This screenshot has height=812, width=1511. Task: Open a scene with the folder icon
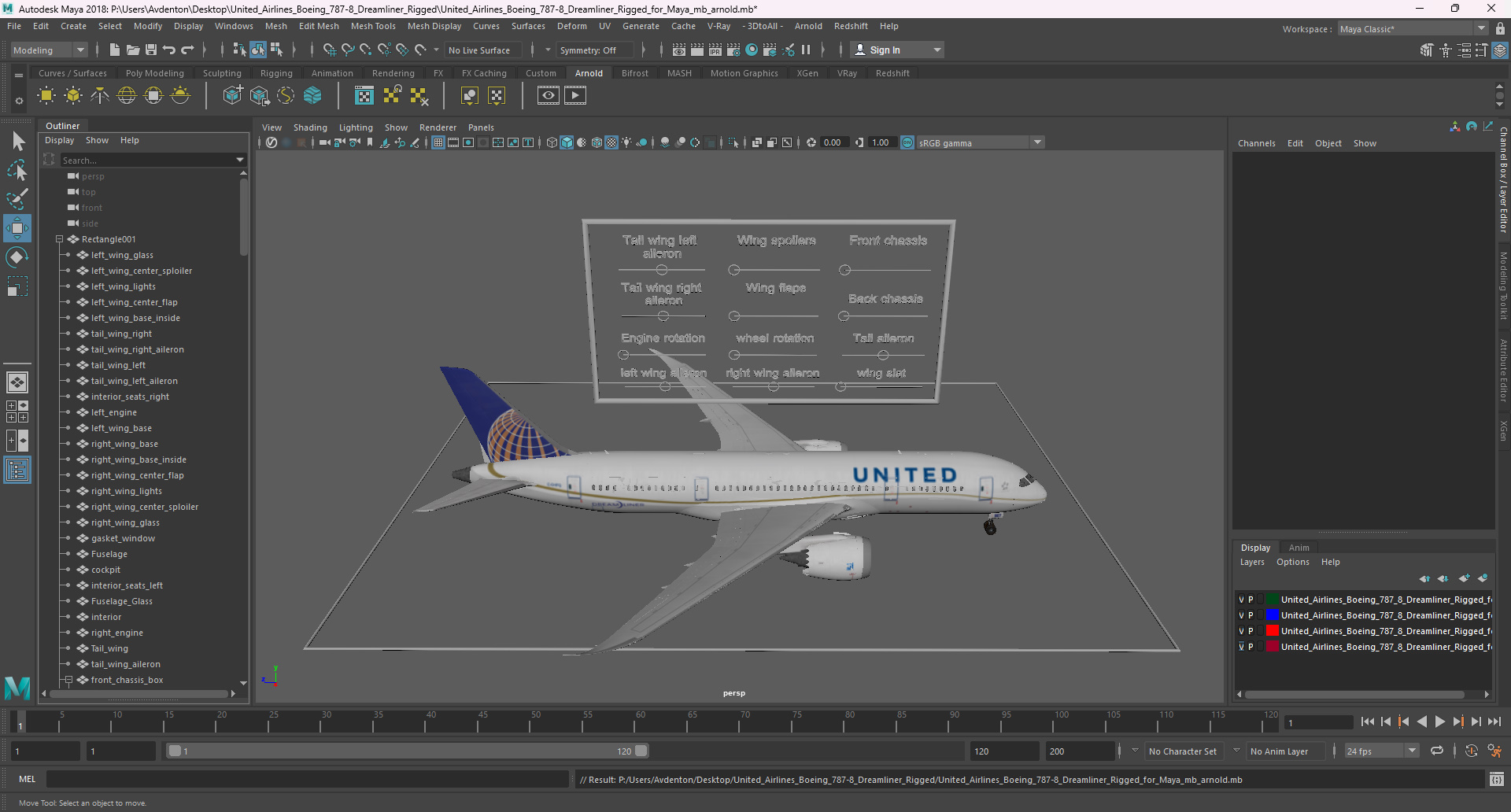coord(133,50)
